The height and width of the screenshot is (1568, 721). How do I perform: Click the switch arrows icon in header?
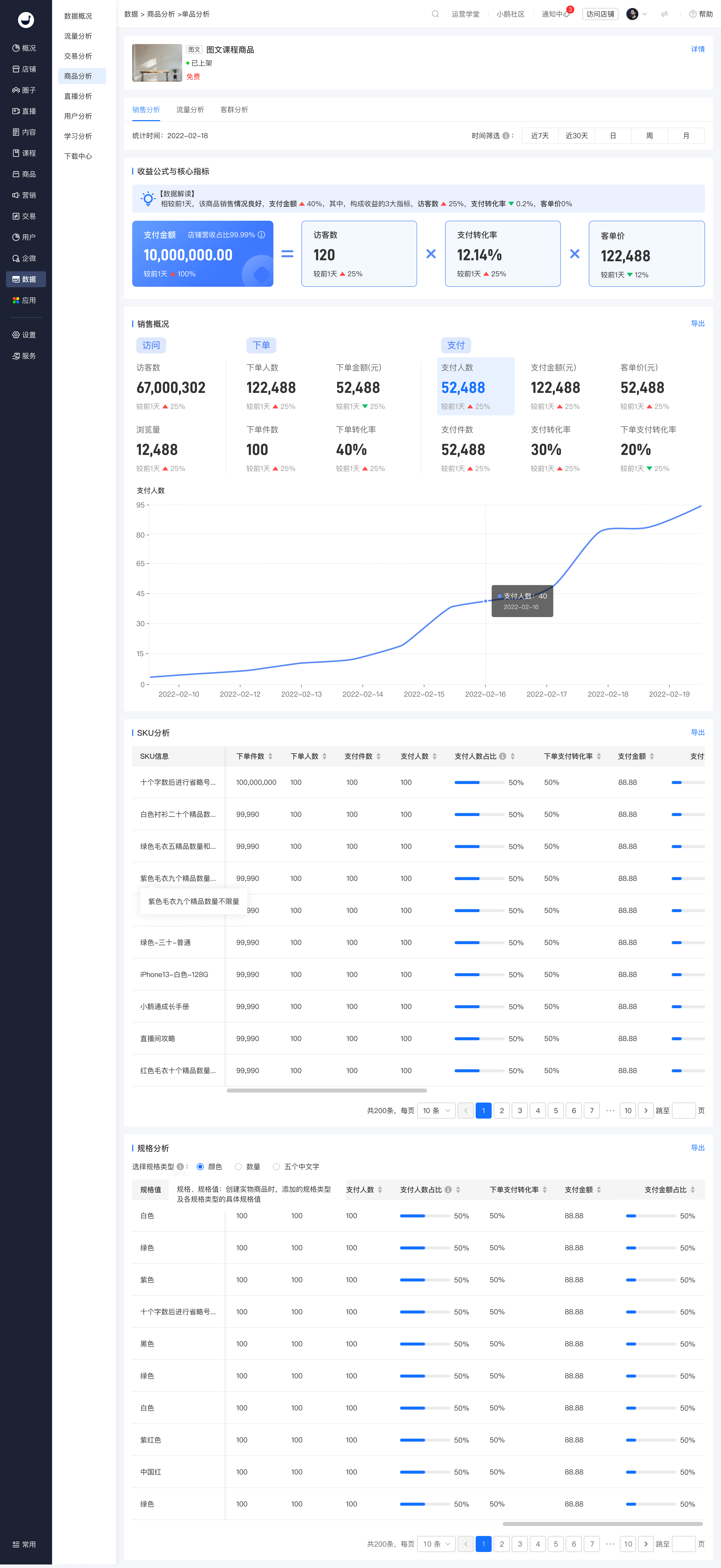point(664,14)
